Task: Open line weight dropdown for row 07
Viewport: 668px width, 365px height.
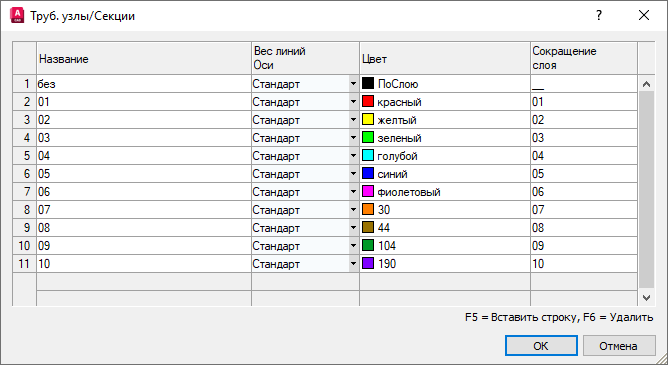Action: coord(354,210)
